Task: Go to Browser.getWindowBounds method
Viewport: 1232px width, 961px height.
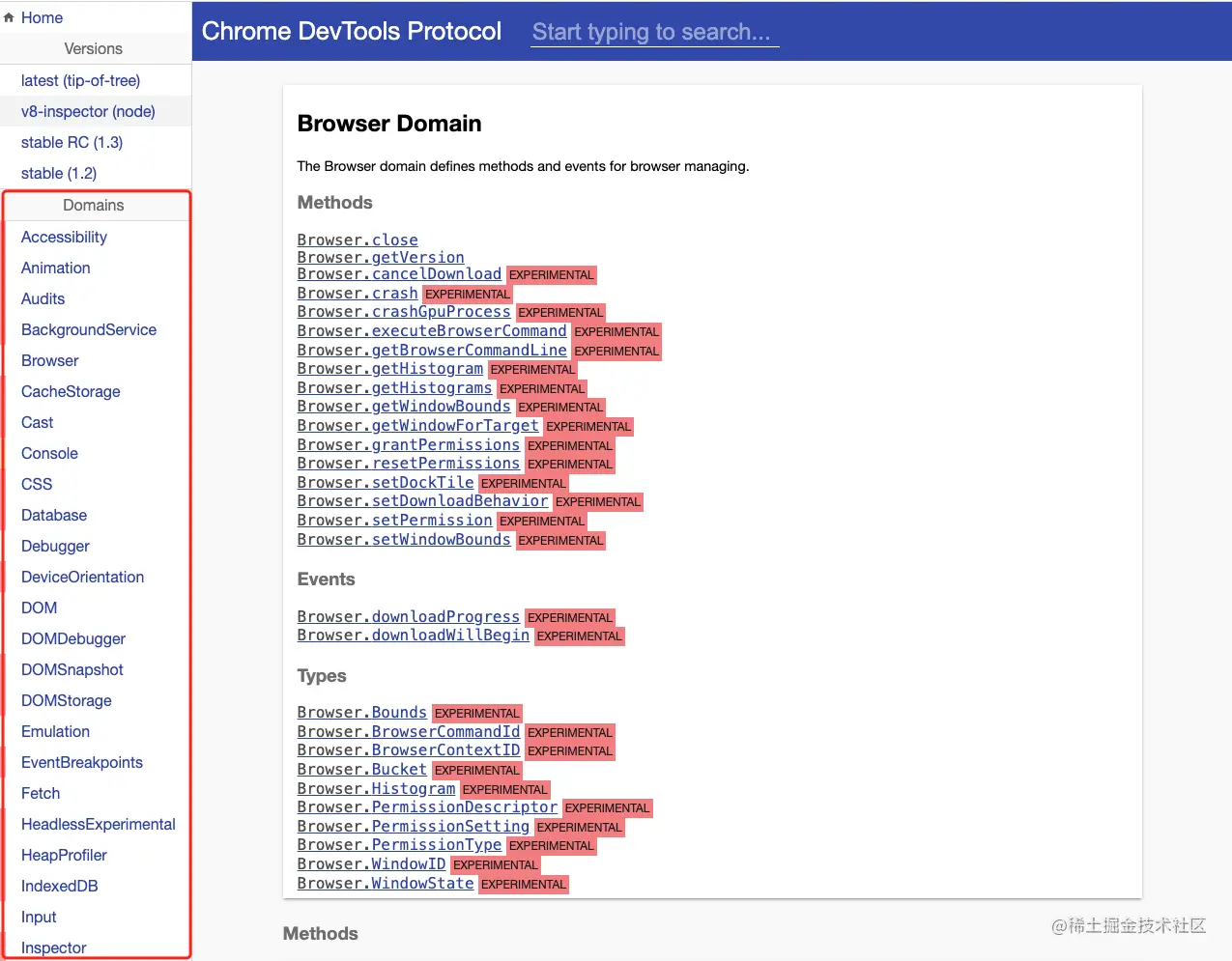Action: click(404, 406)
